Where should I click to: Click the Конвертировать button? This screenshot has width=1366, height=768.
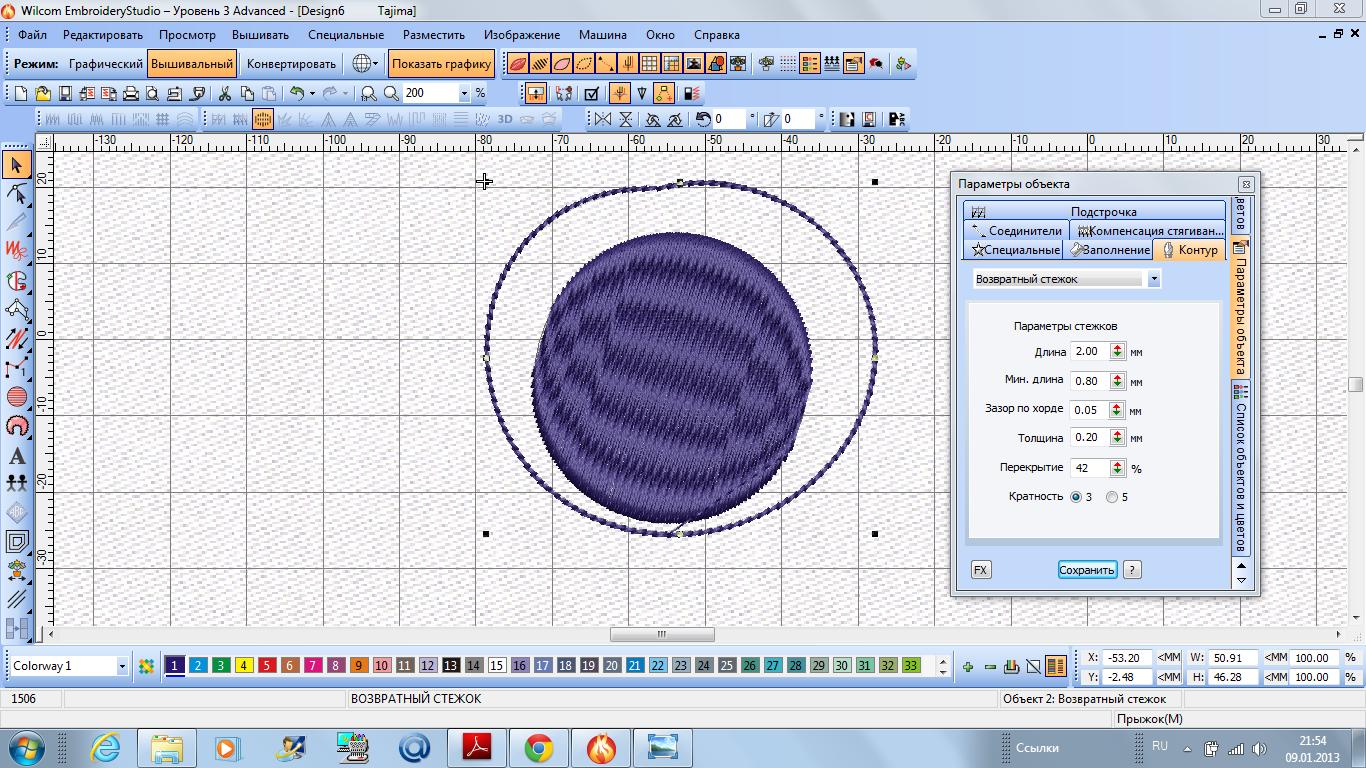pyautogui.click(x=291, y=64)
